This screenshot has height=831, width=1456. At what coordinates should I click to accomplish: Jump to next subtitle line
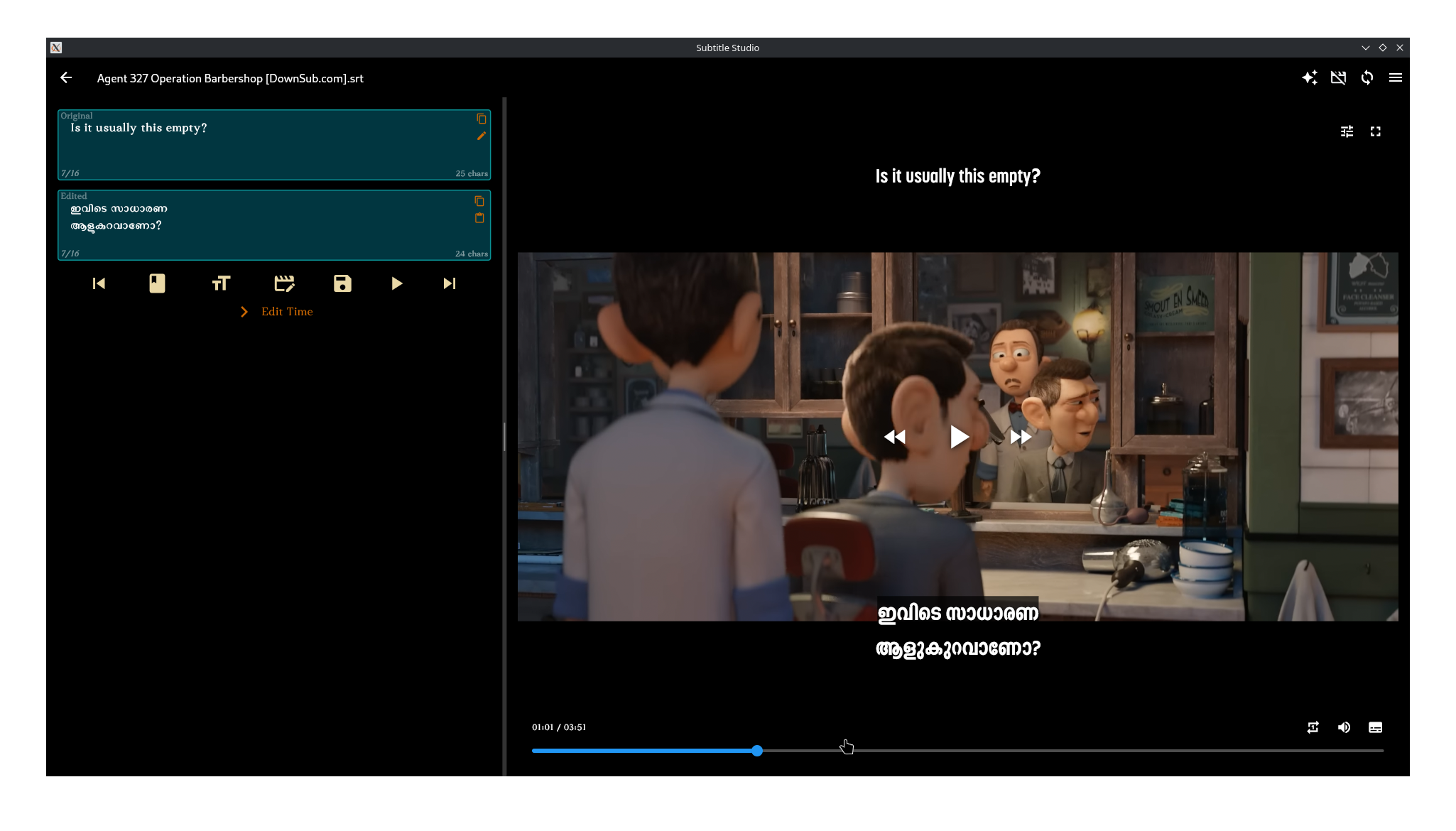[450, 283]
